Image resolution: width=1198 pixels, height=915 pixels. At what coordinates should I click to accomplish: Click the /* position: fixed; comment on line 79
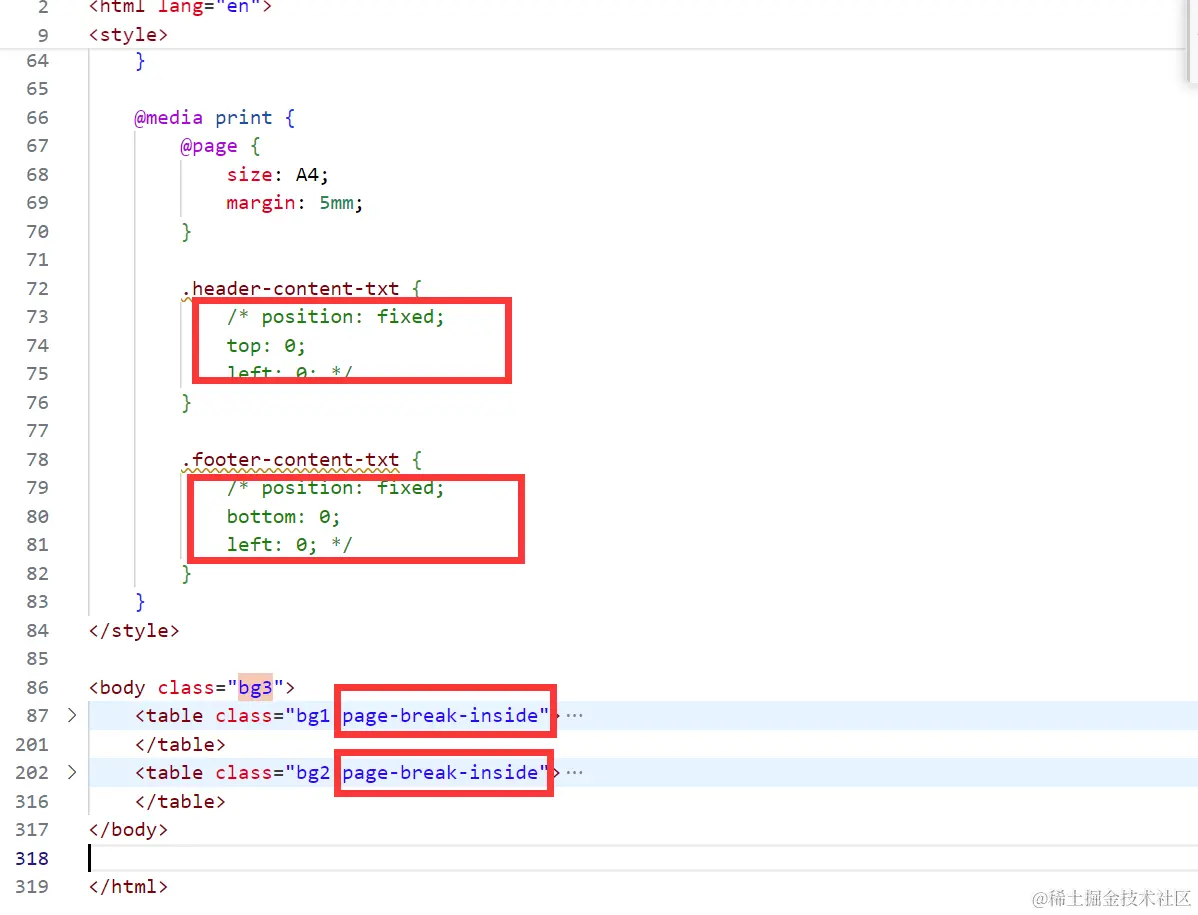click(x=335, y=488)
